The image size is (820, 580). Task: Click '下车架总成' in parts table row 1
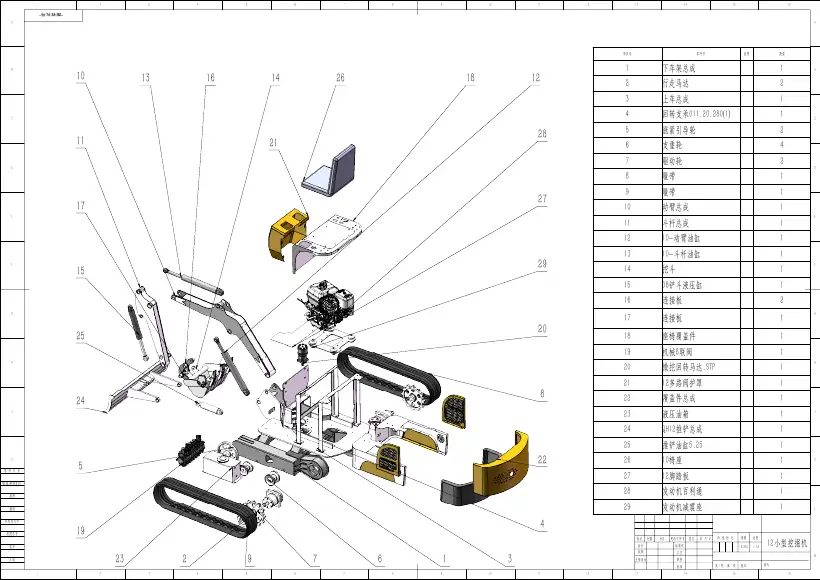coord(679,68)
